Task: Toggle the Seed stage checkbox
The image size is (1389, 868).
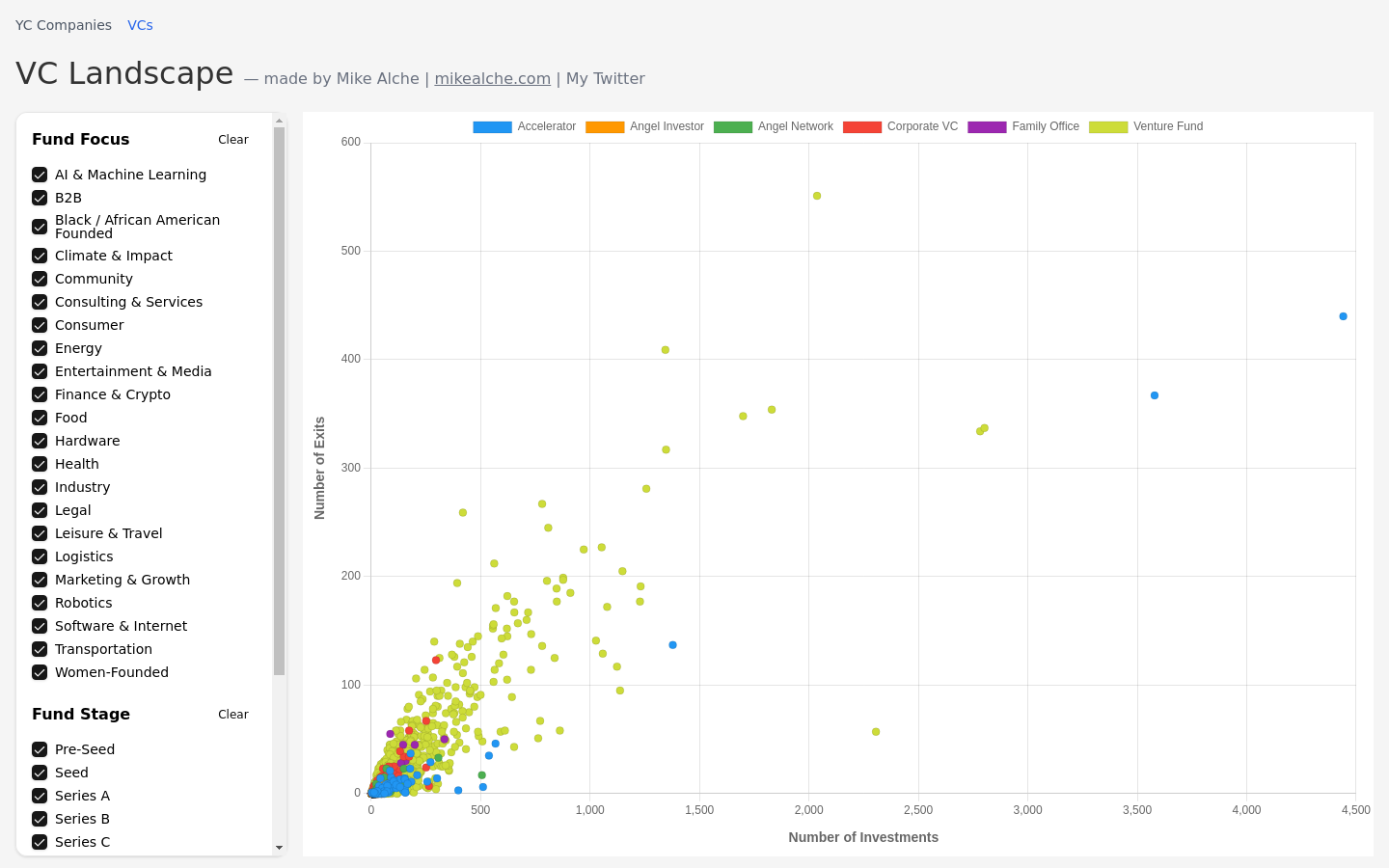Action: 40,773
